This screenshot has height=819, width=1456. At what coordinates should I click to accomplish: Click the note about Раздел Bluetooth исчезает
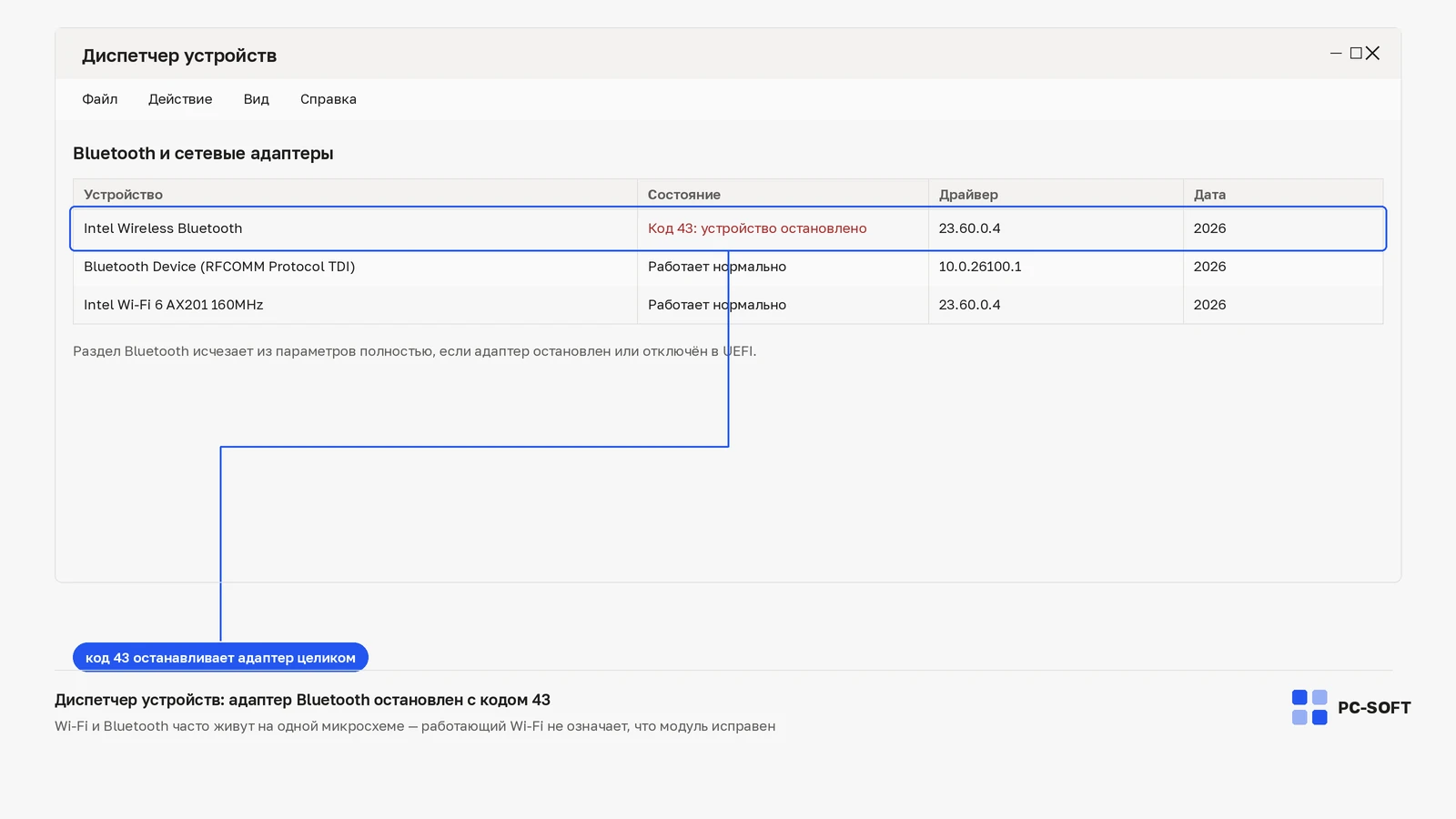point(414,351)
